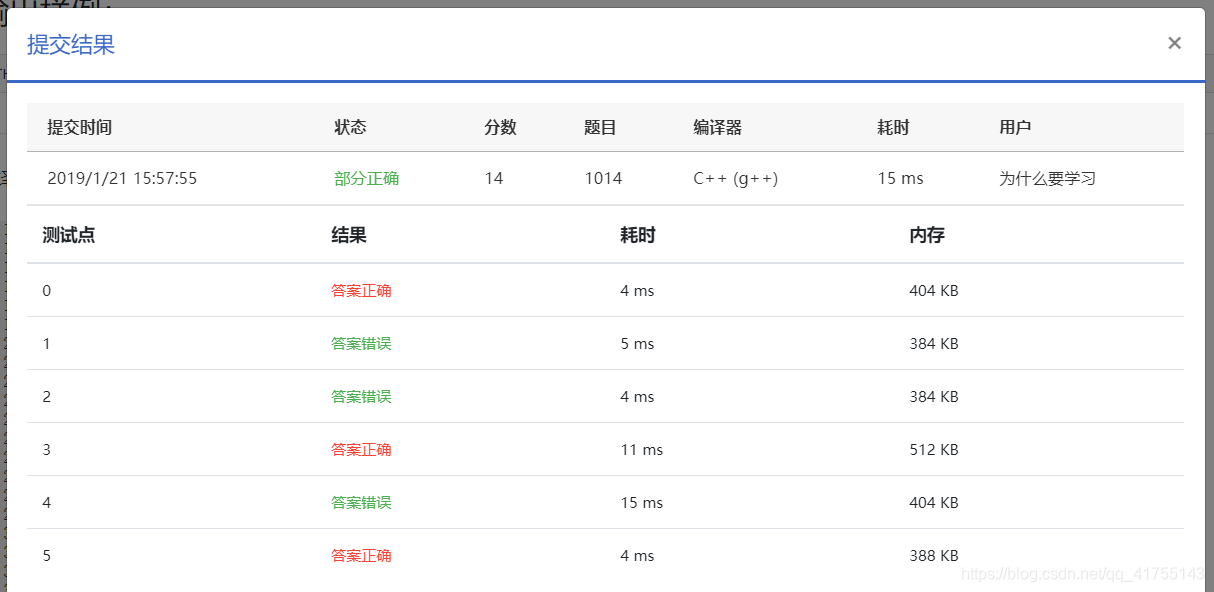The image size is (1214, 592).
Task: Select test point 0
Action: [x=47, y=291]
